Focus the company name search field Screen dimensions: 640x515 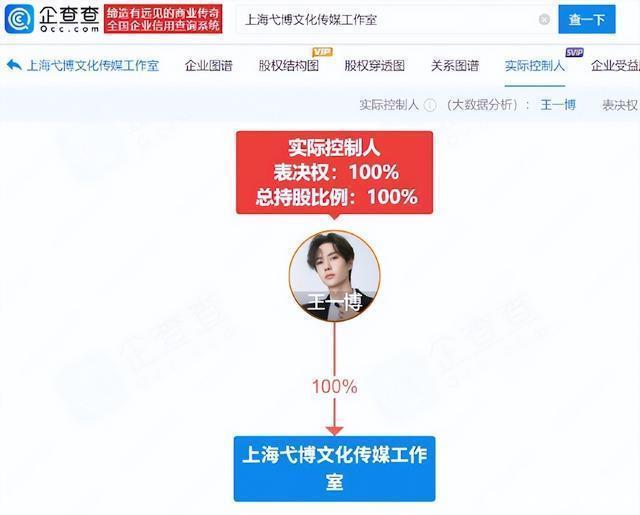(x=388, y=19)
